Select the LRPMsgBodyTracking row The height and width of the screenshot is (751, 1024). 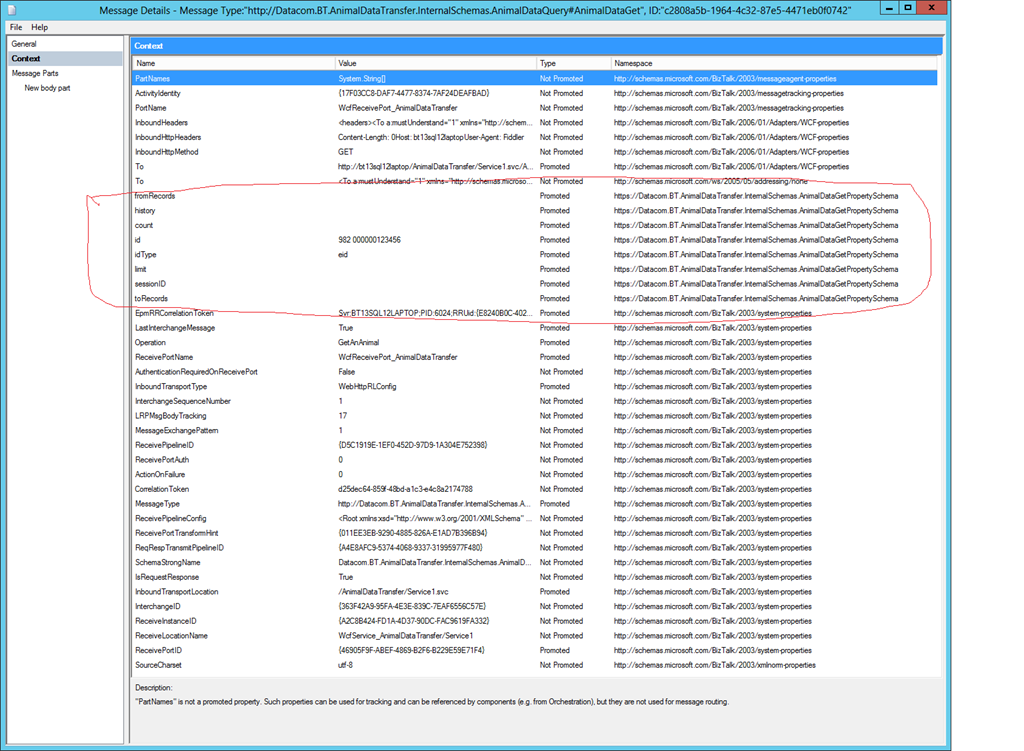[x=535, y=415]
